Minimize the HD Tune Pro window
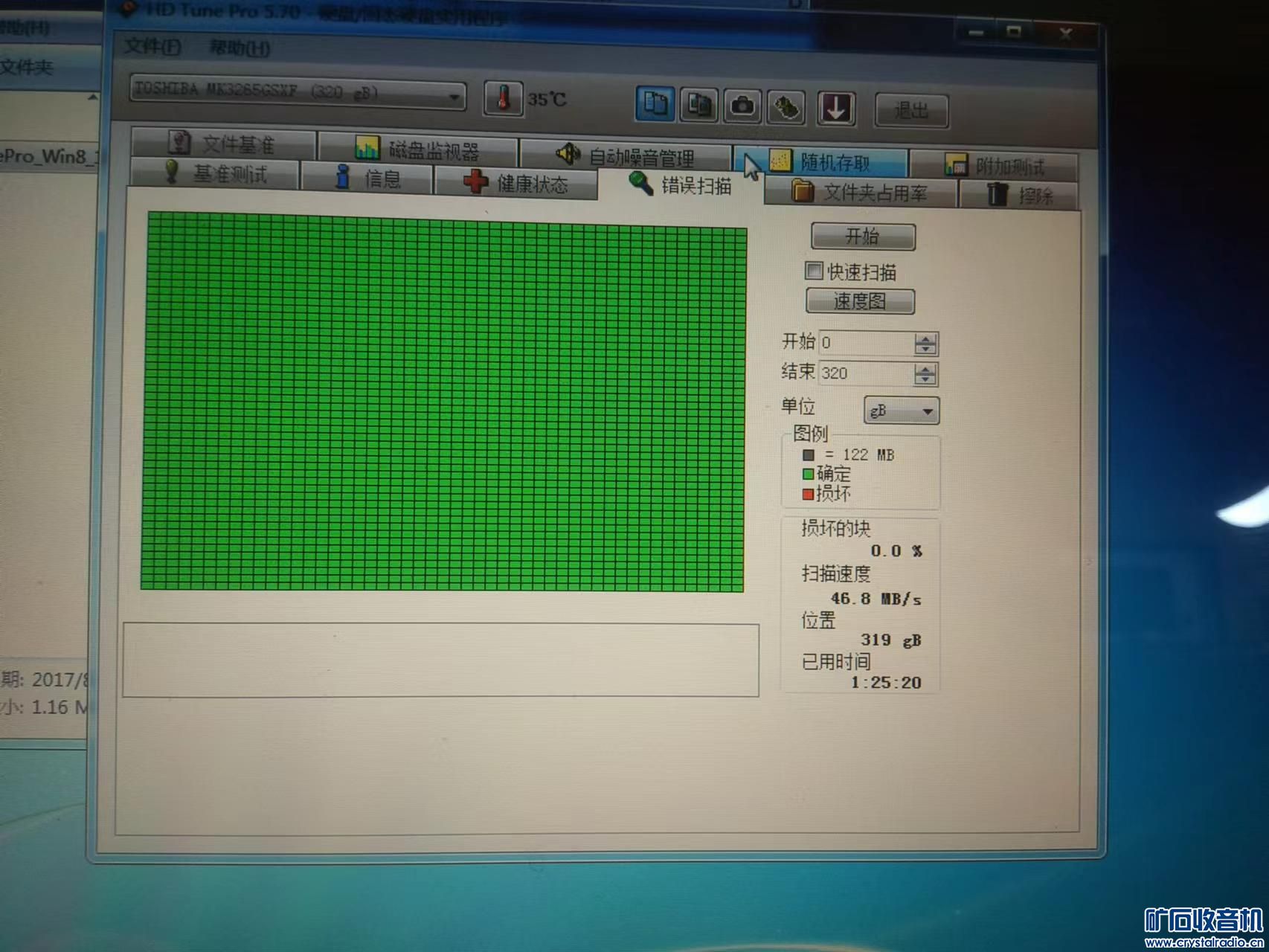Screen dimensions: 1269x952 pos(977,33)
